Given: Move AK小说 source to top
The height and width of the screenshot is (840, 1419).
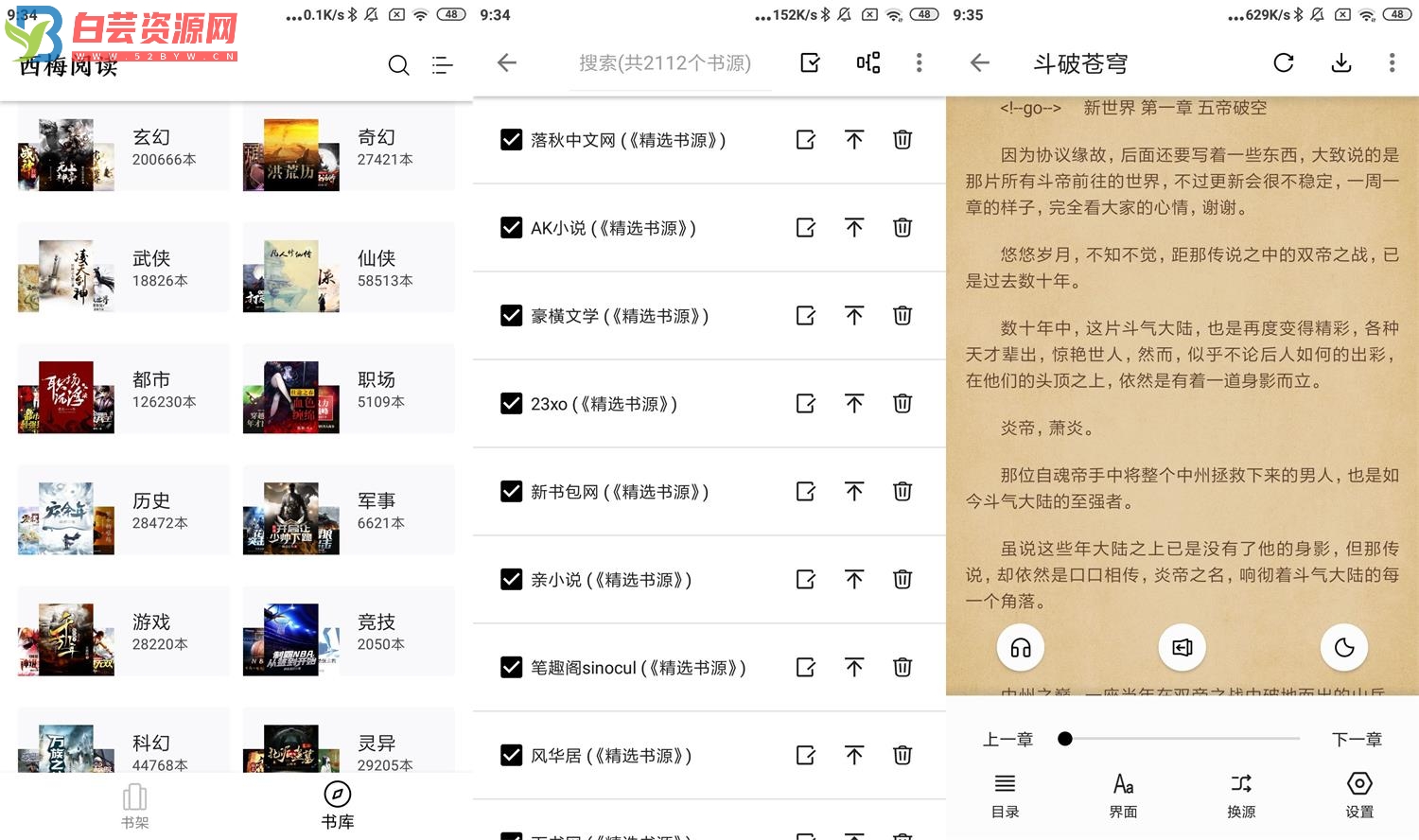Looking at the screenshot, I should pos(854,228).
